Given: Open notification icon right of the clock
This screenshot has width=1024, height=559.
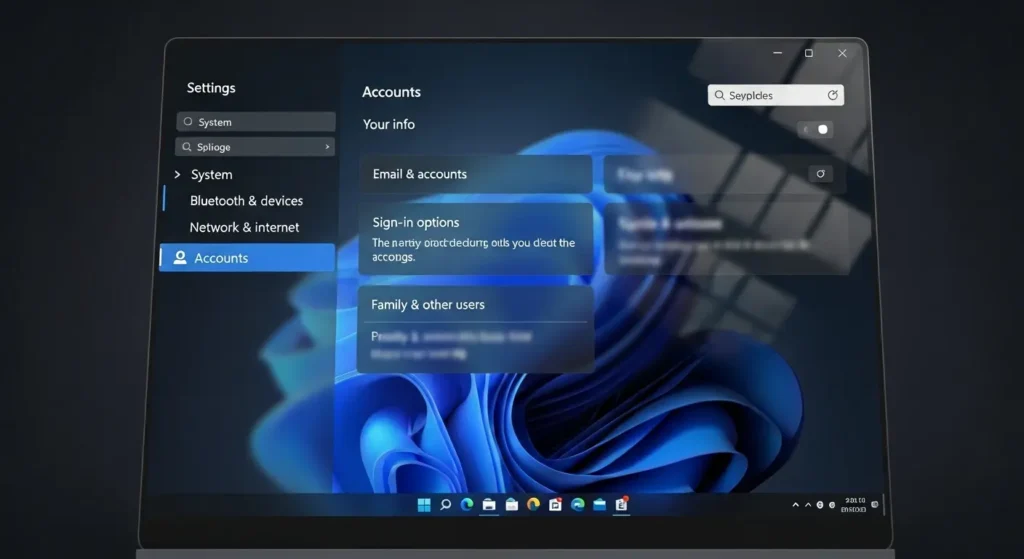Looking at the screenshot, I should pyautogui.click(x=874, y=504).
